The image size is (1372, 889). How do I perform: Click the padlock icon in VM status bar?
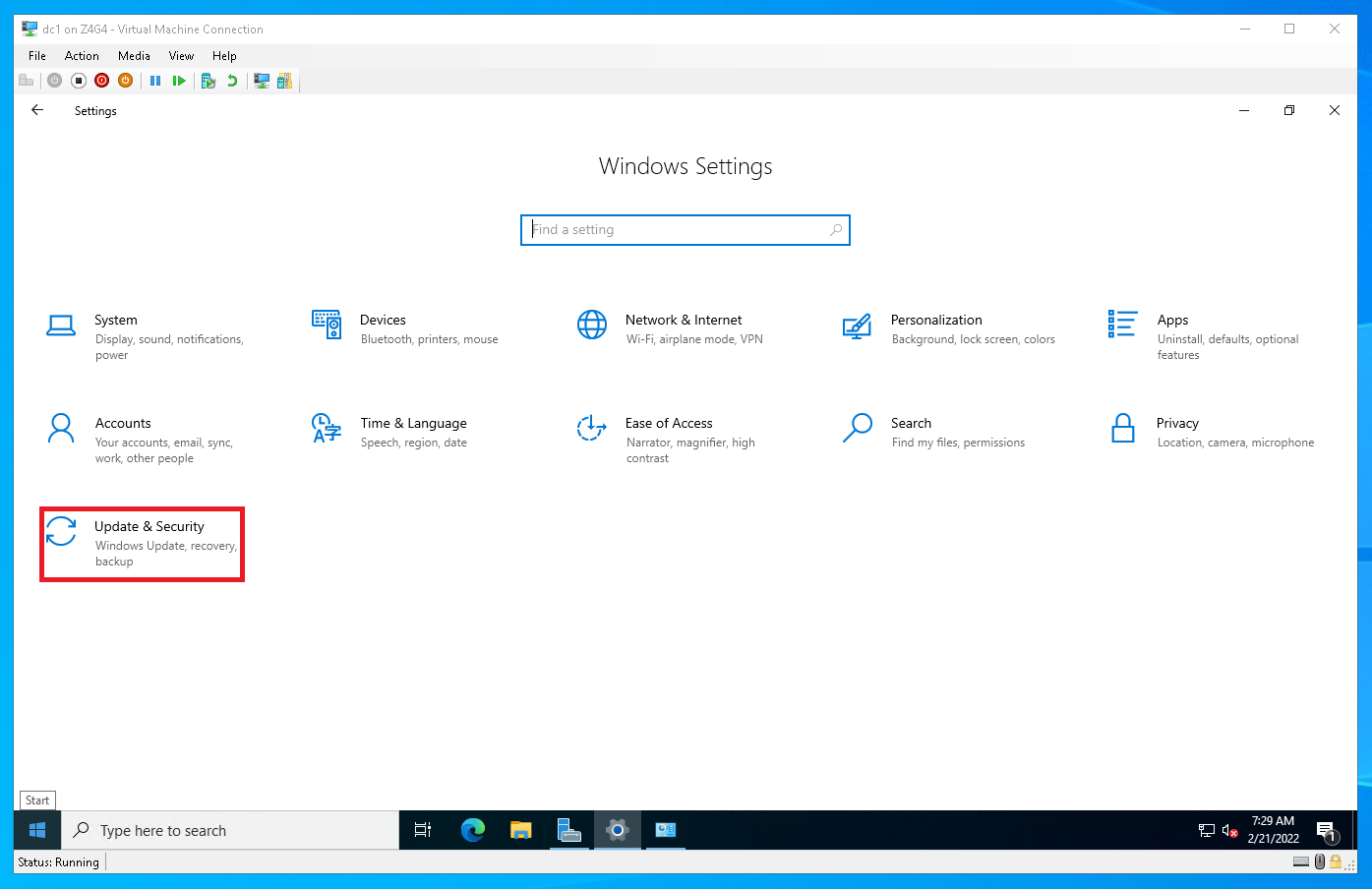1336,862
